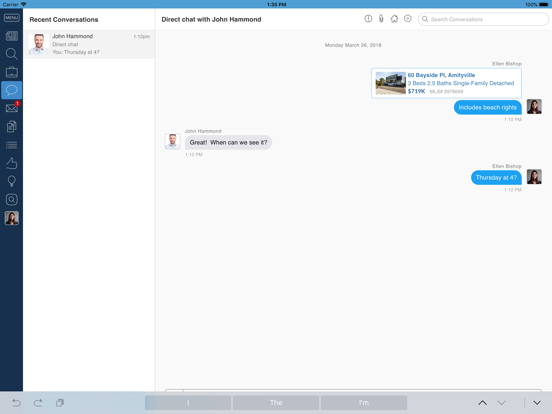The image size is (552, 414).
Task: Open 60 Bayside Pl, Amityville listing link
Action: pos(441,75)
